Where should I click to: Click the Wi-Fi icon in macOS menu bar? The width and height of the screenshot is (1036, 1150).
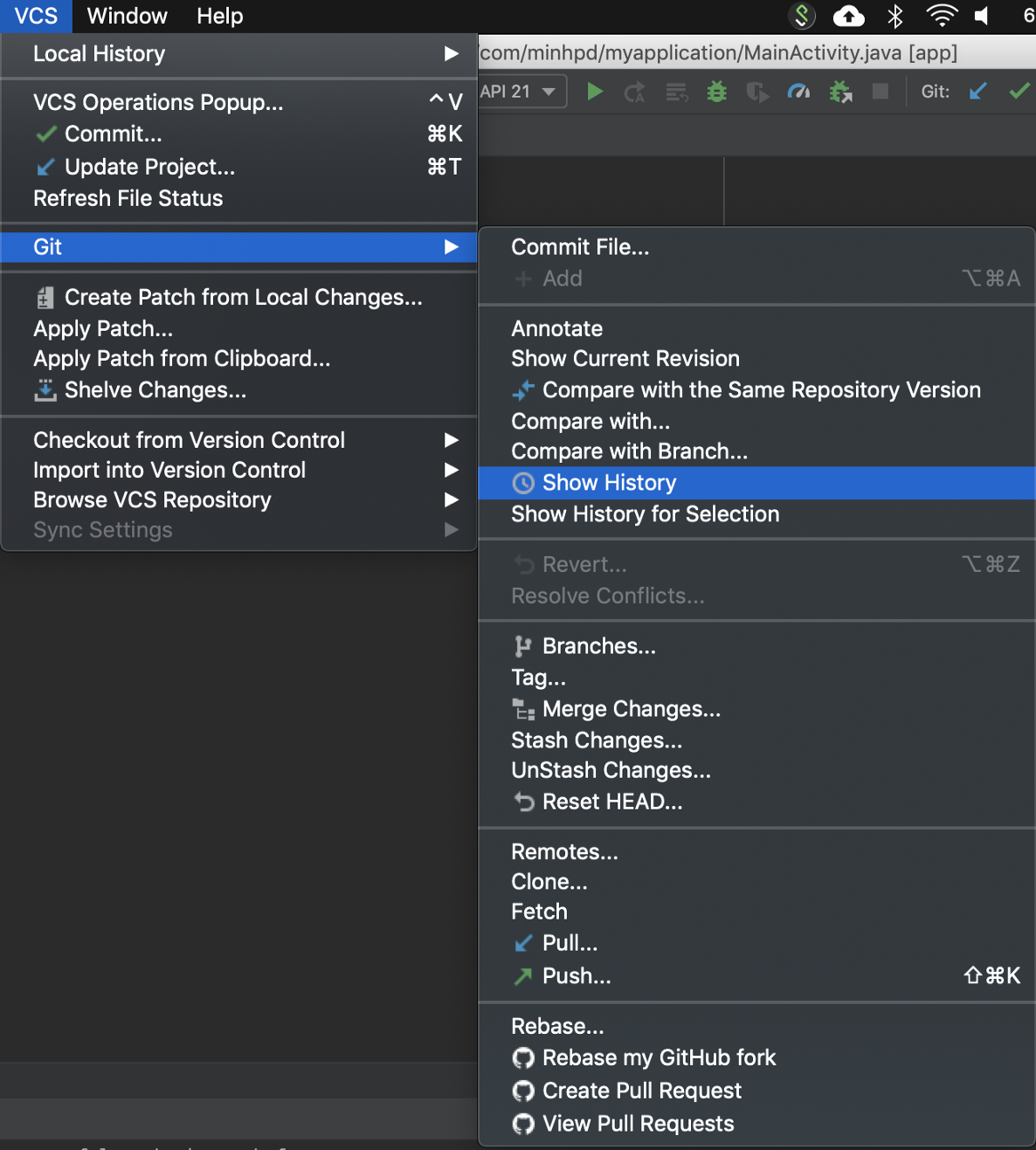coord(941,16)
